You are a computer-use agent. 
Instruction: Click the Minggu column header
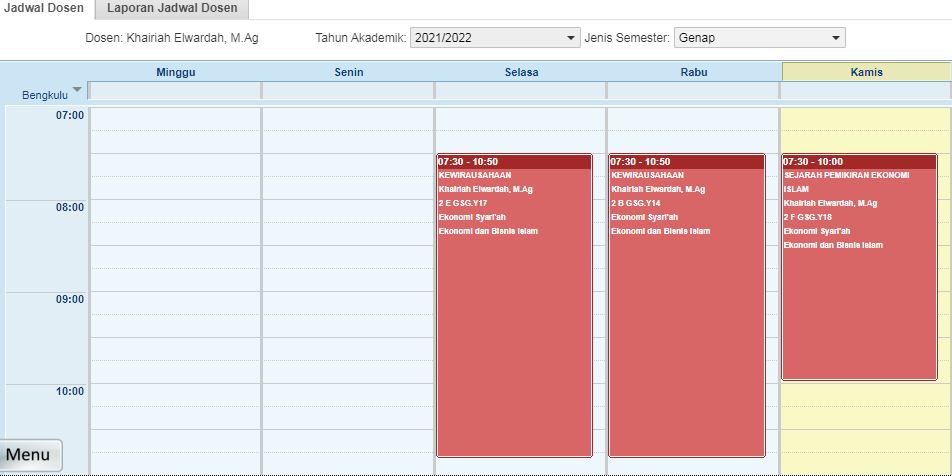[175, 72]
